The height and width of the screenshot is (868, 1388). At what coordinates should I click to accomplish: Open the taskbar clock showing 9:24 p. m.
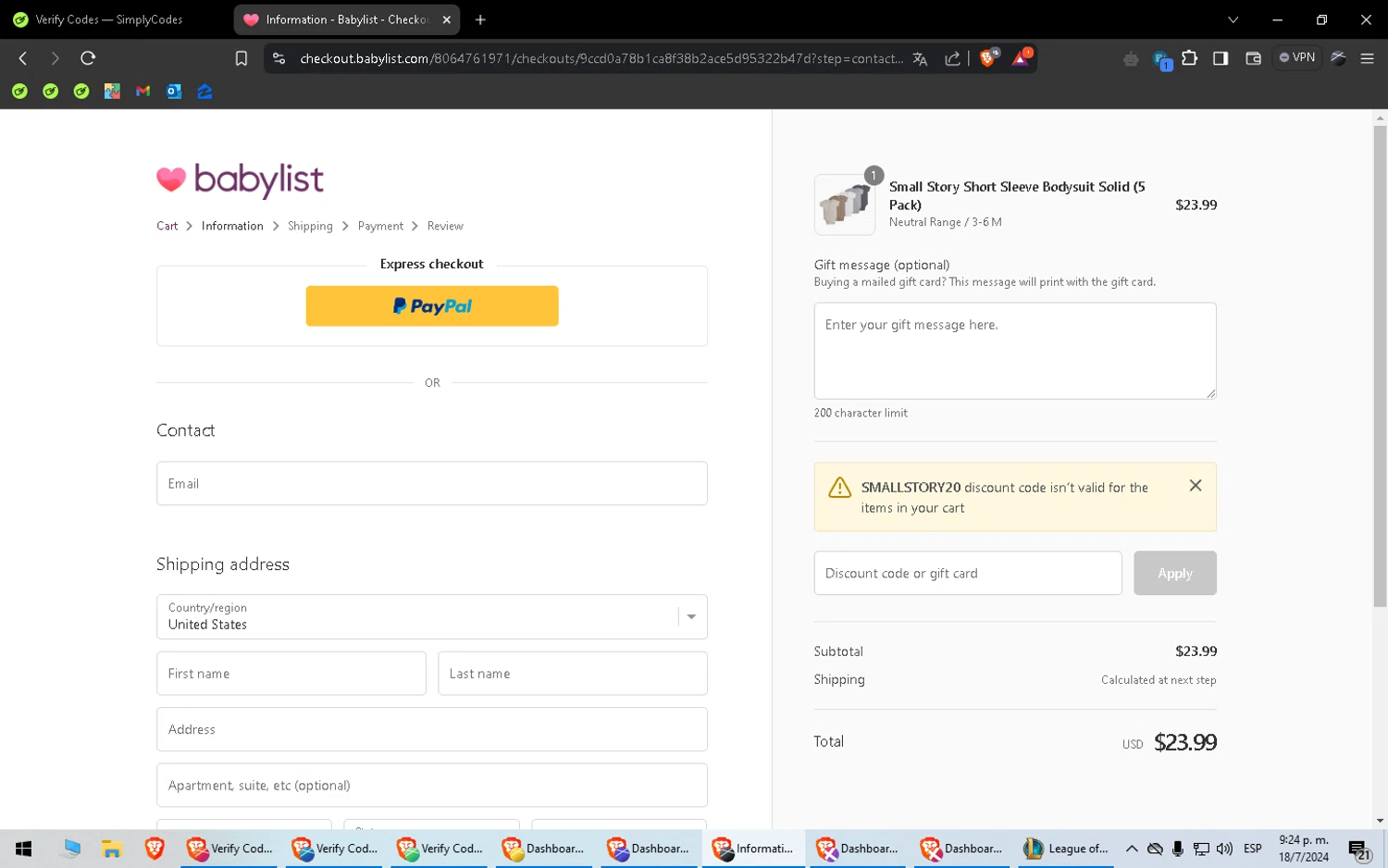1304,849
